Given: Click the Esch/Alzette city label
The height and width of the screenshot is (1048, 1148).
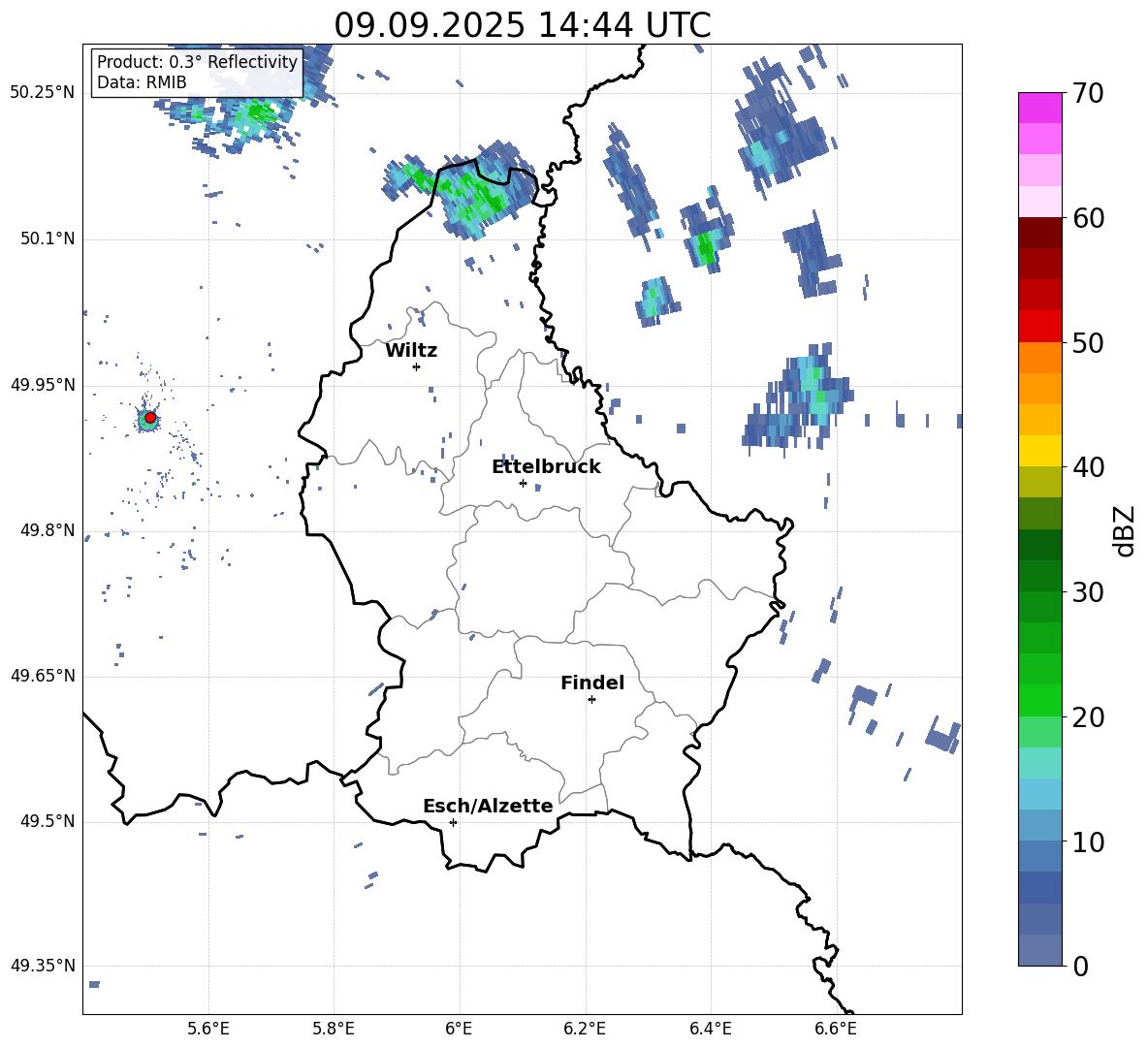Looking at the screenshot, I should pos(488,806).
